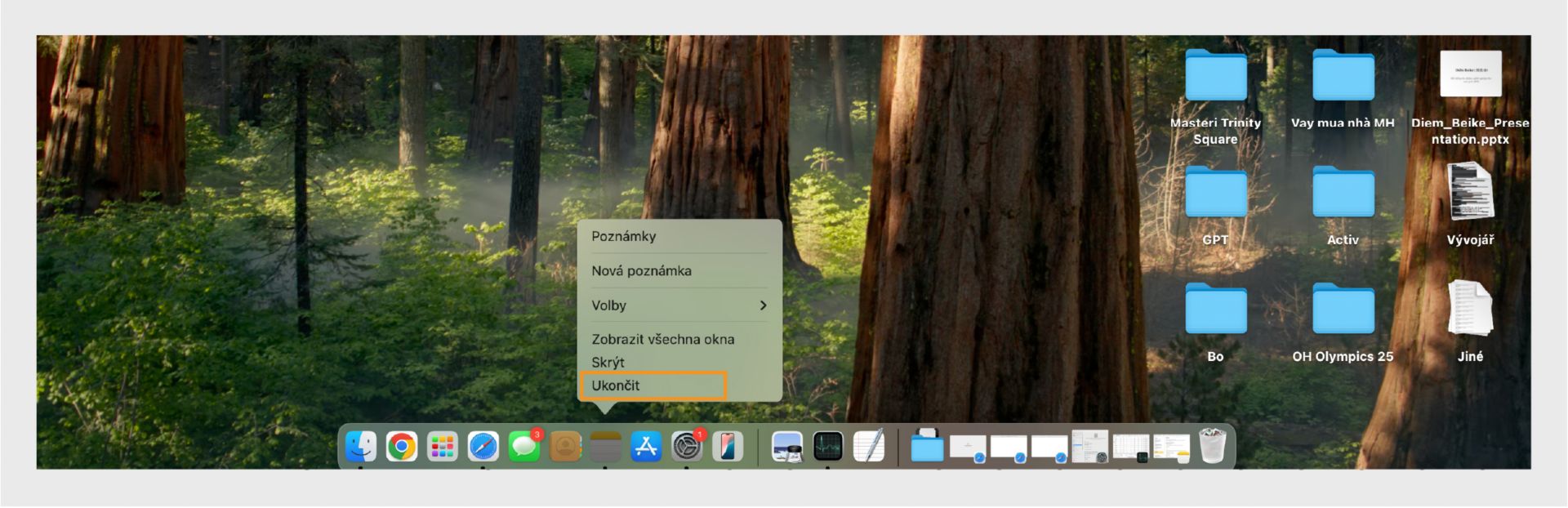Open System Settings from the Dock
This screenshot has width=1568, height=508.
[688, 446]
